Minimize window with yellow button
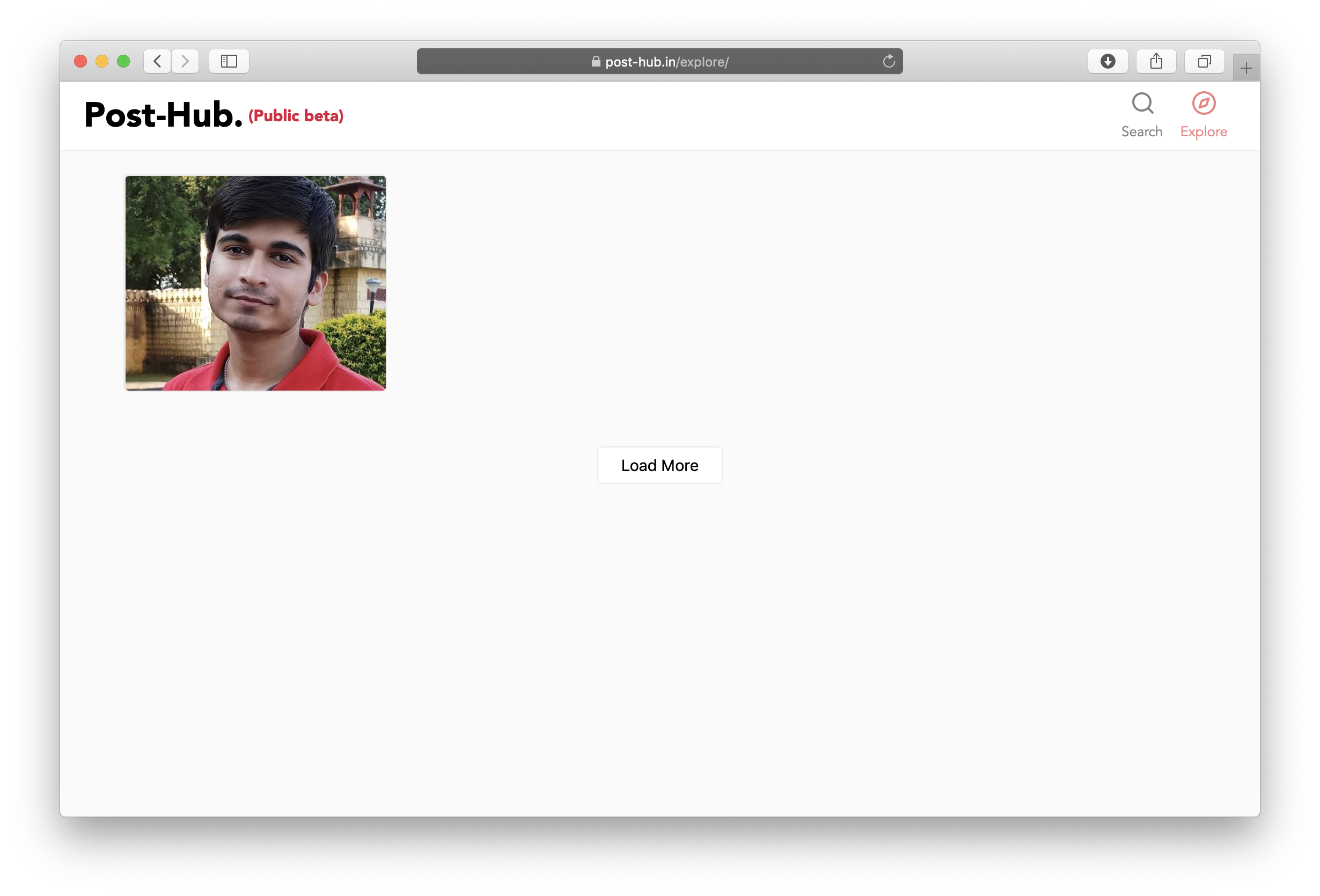Screen dimensions: 1320x896 pyautogui.click(x=101, y=61)
